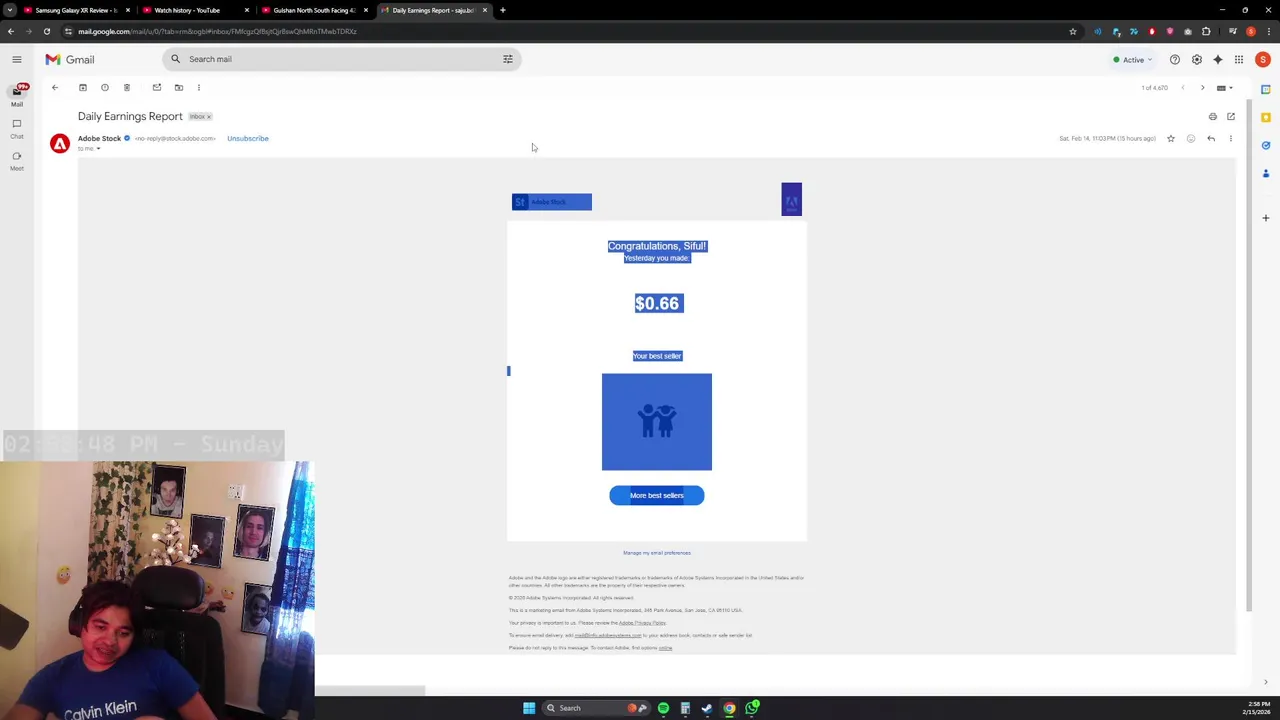Open the Meet section in sidebar

(17, 160)
